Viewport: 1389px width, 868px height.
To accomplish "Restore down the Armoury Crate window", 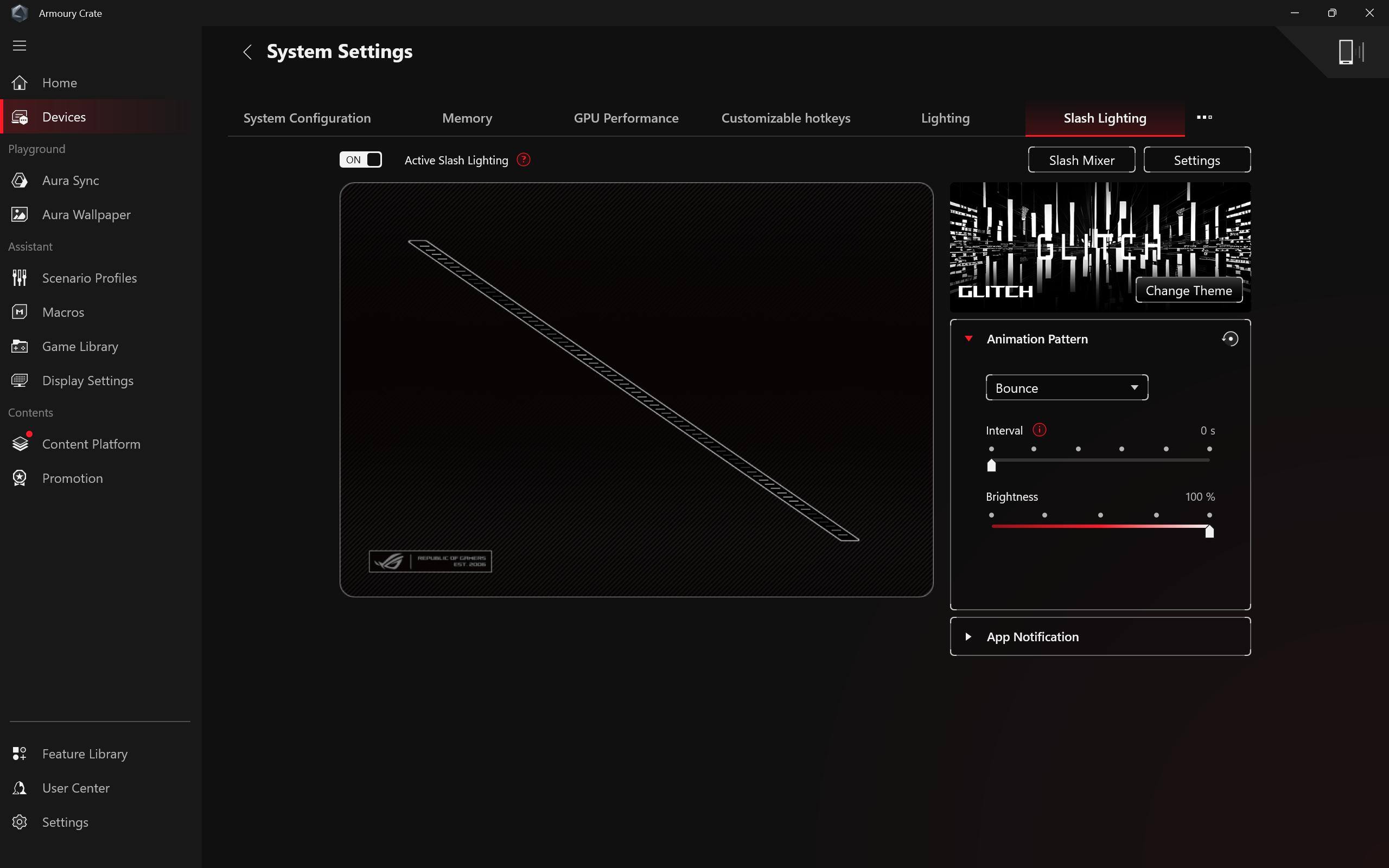I will [1332, 12].
